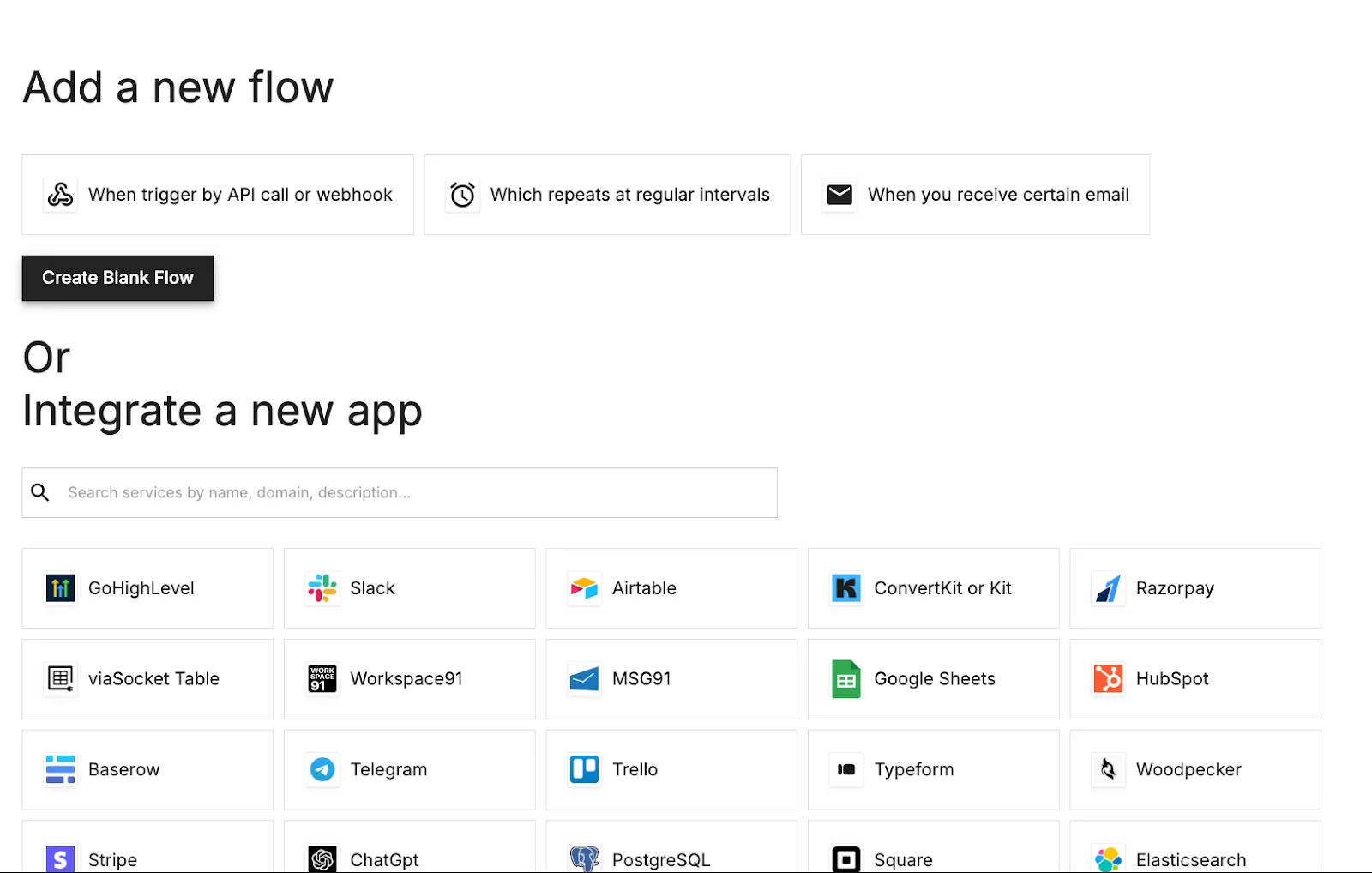Click the Typeform logo icon
The width and height of the screenshot is (1372, 873).
click(846, 770)
